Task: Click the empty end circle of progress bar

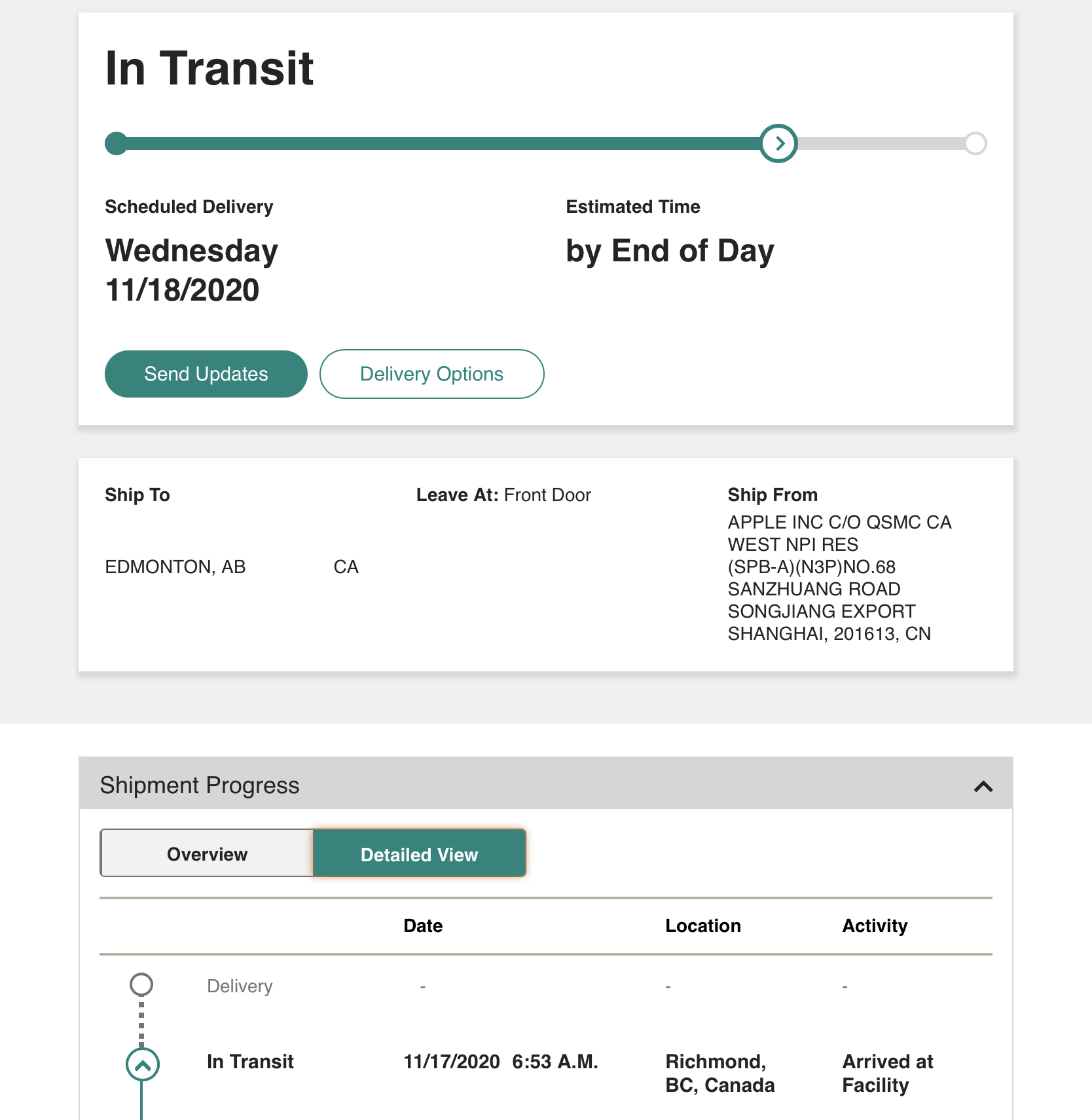Action: click(x=975, y=143)
